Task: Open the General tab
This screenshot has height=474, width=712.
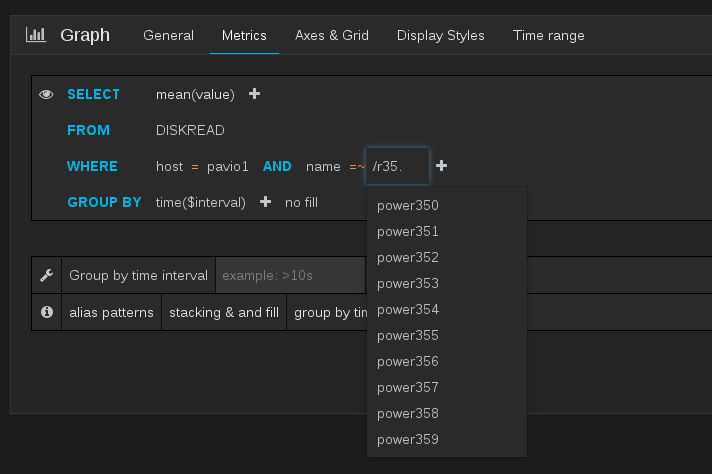Action: pos(168,35)
